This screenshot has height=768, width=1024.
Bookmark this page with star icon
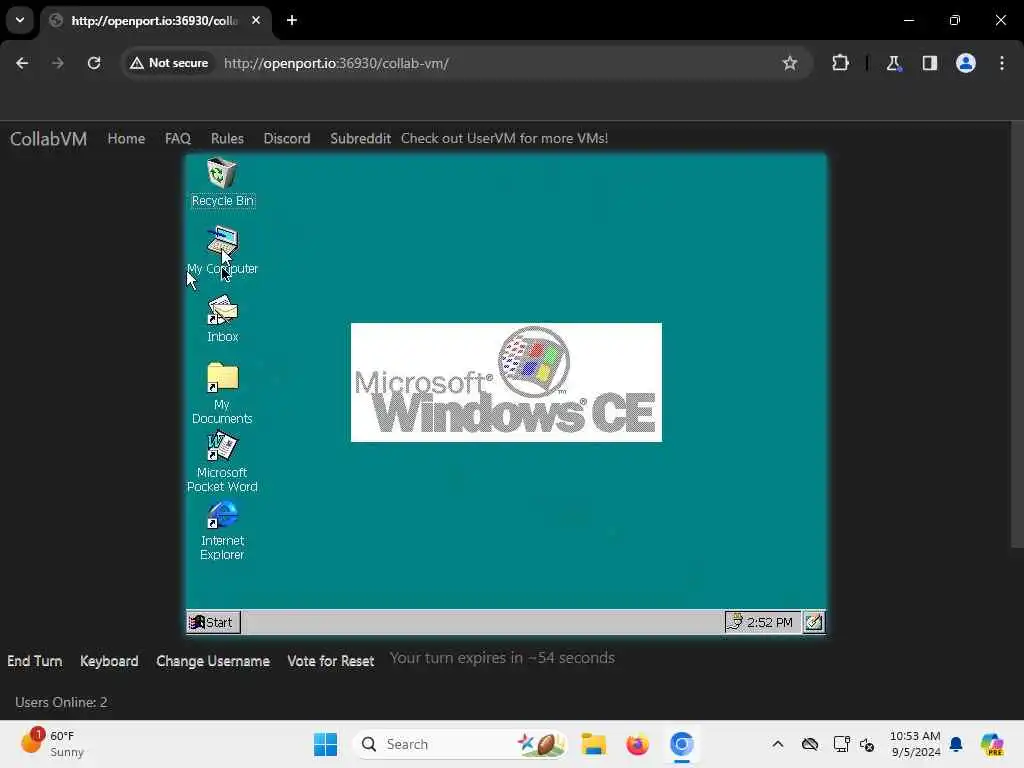(790, 63)
